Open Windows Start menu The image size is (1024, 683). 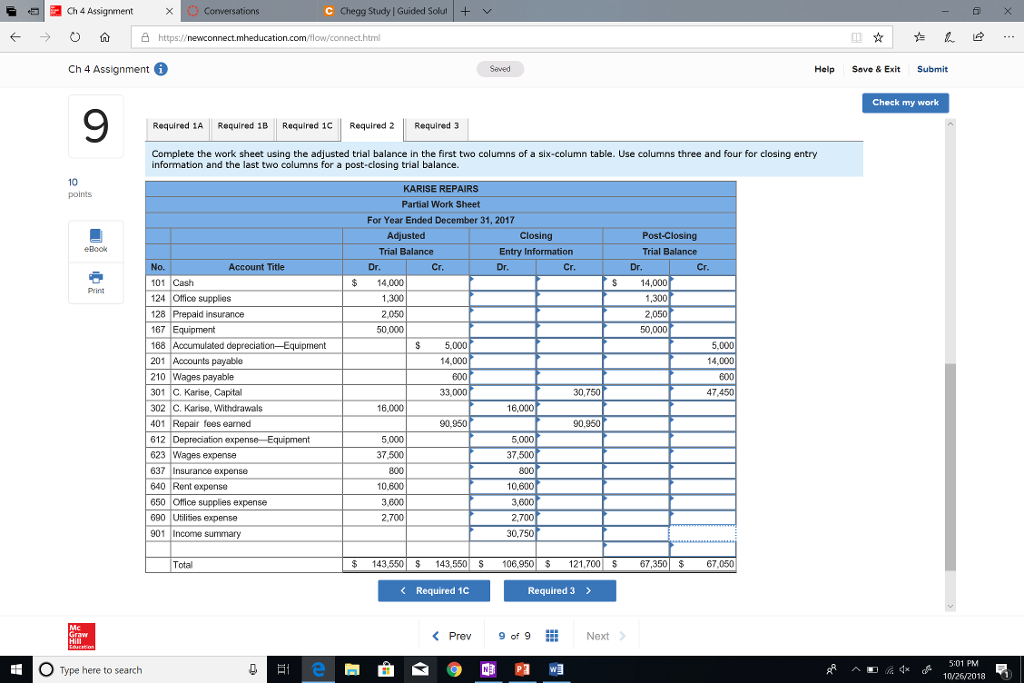16,670
